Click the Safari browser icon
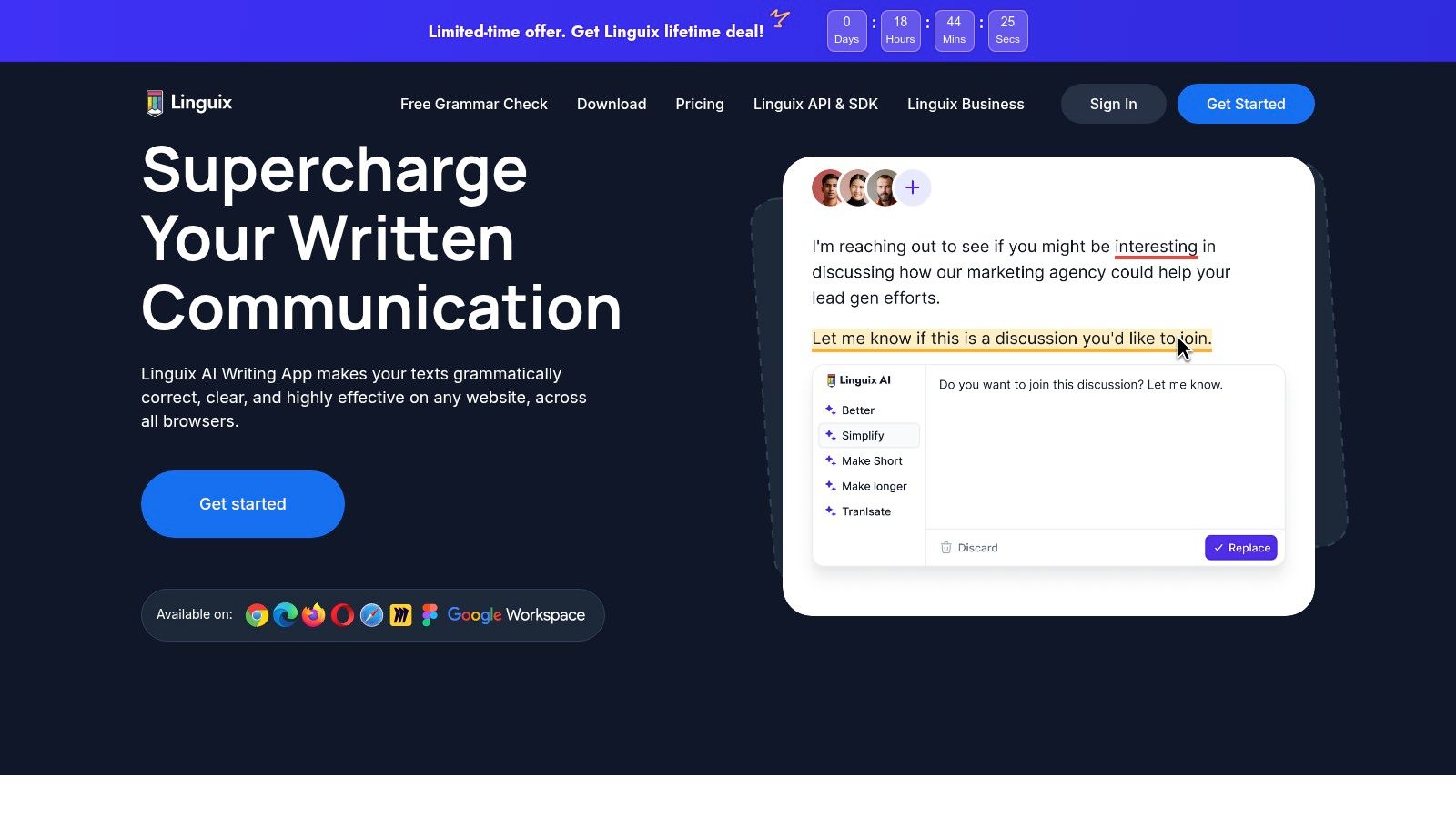 coord(371,616)
